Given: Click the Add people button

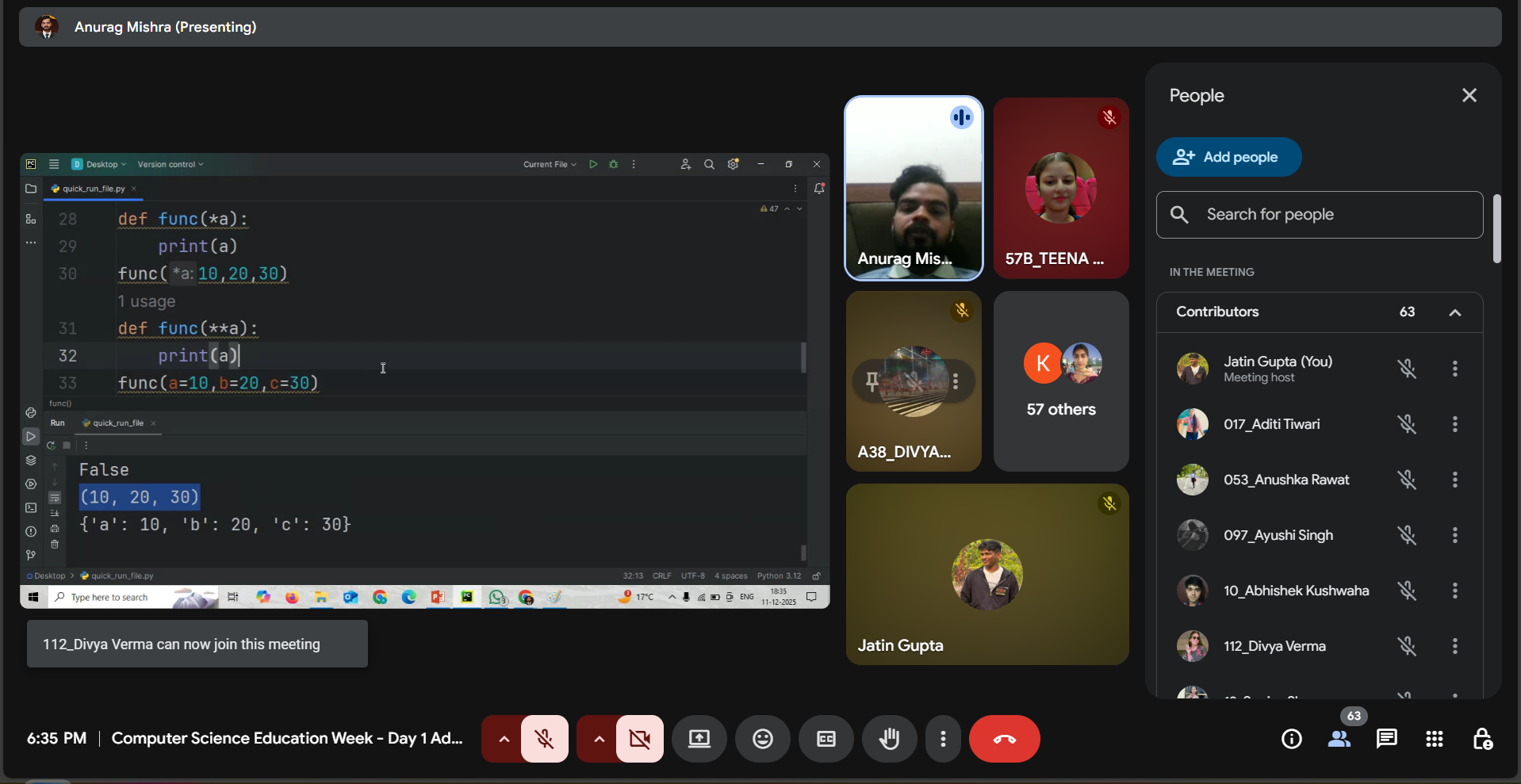Looking at the screenshot, I should pyautogui.click(x=1228, y=157).
